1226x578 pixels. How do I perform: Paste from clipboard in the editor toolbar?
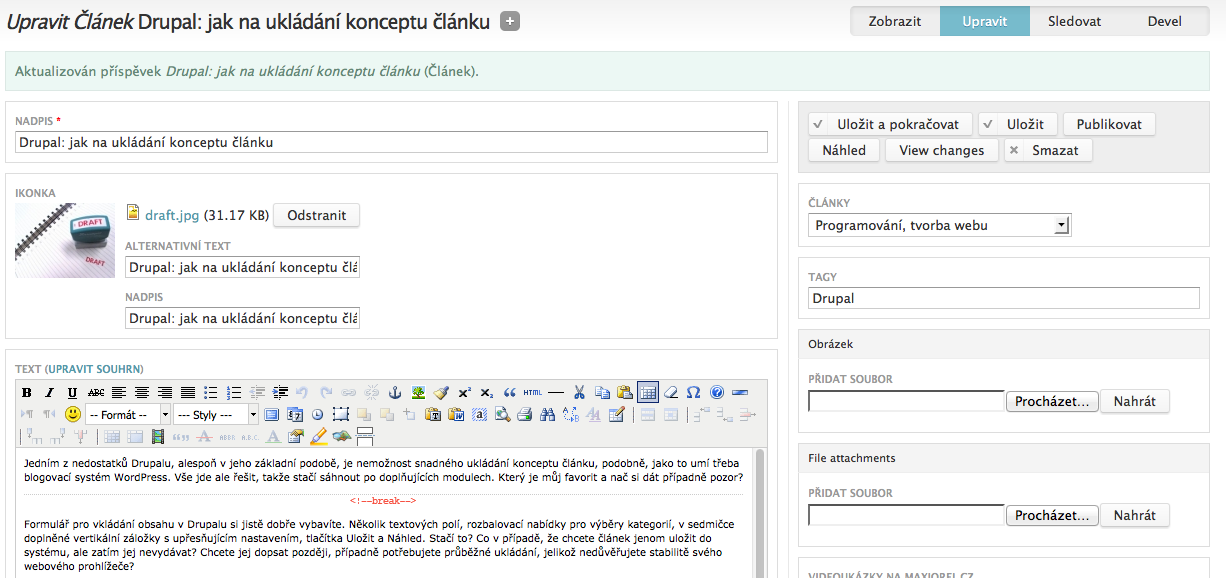click(x=625, y=392)
